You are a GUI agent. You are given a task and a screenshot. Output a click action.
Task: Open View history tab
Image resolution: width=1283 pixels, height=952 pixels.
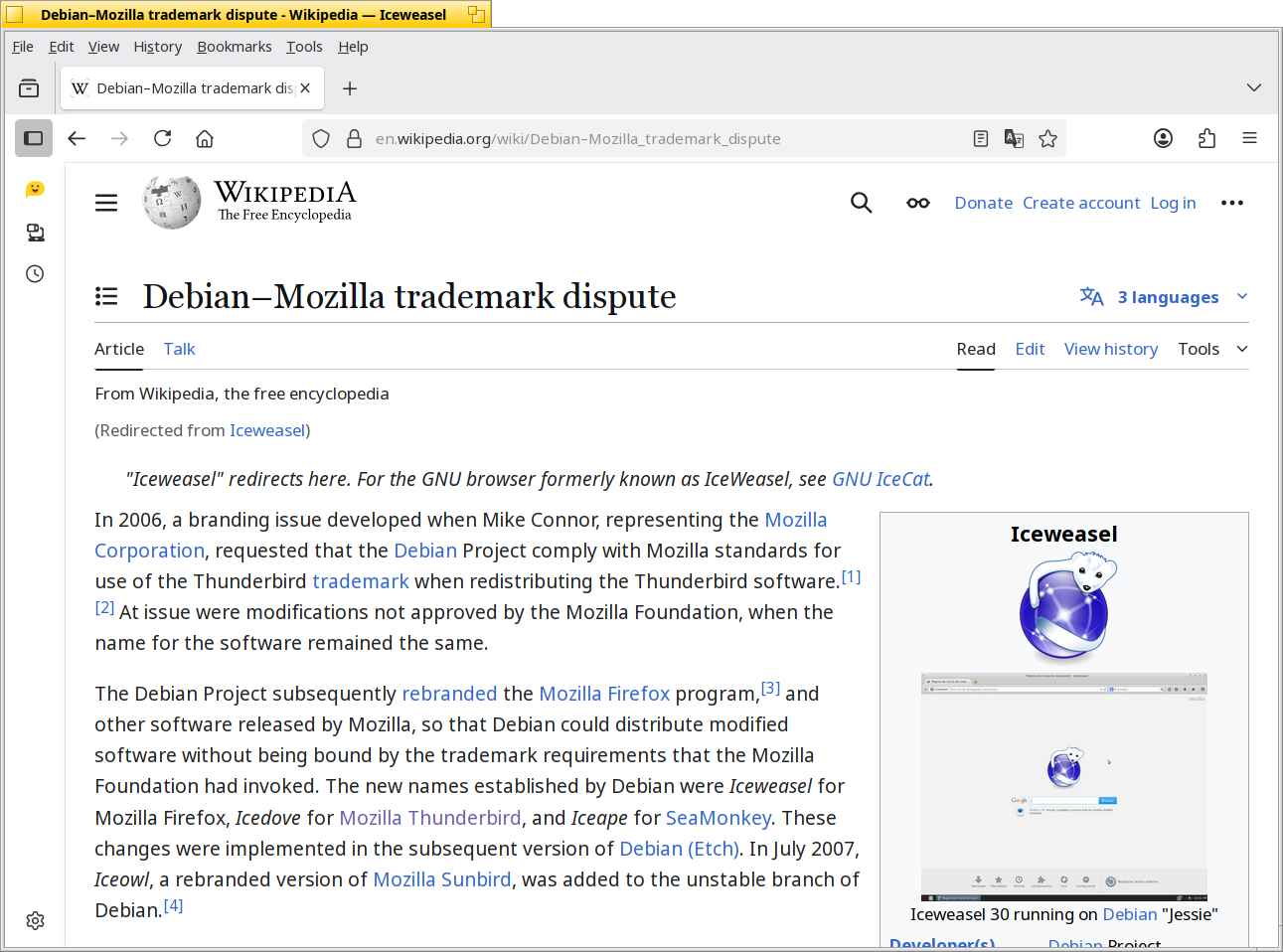[1111, 349]
